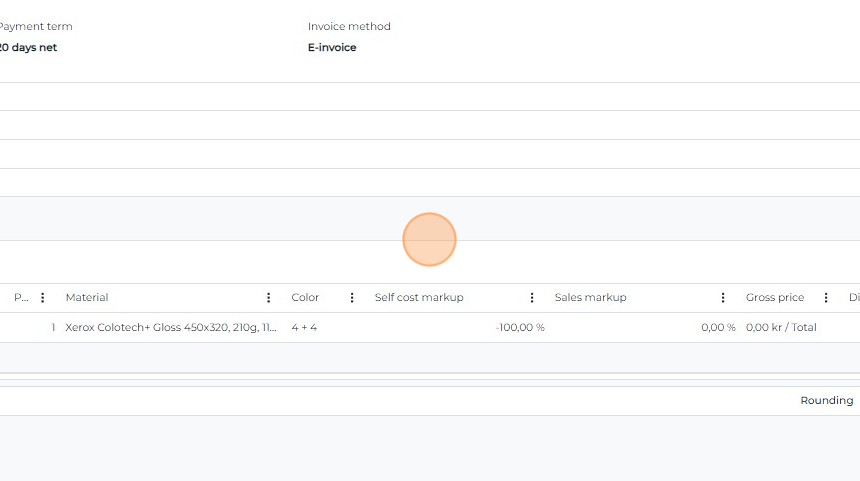Open the Color column kebab menu
Image resolution: width=860 pixels, height=481 pixels.
coord(352,298)
